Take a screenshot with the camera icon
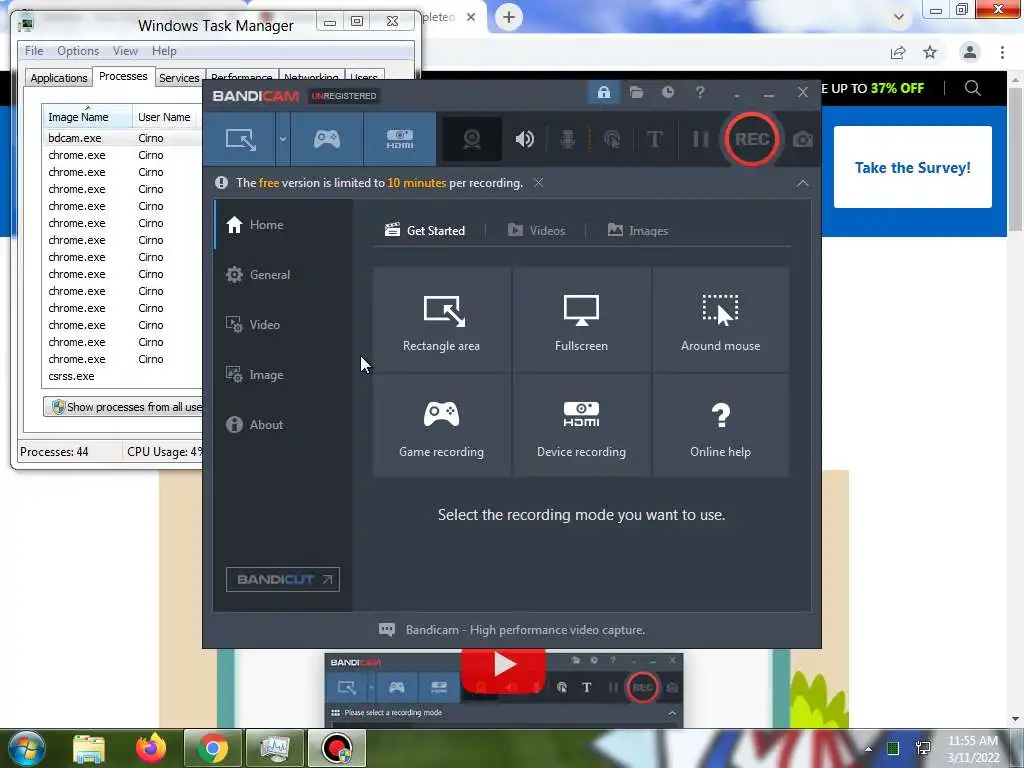Viewport: 1024px width, 768px height. pyautogui.click(x=803, y=139)
